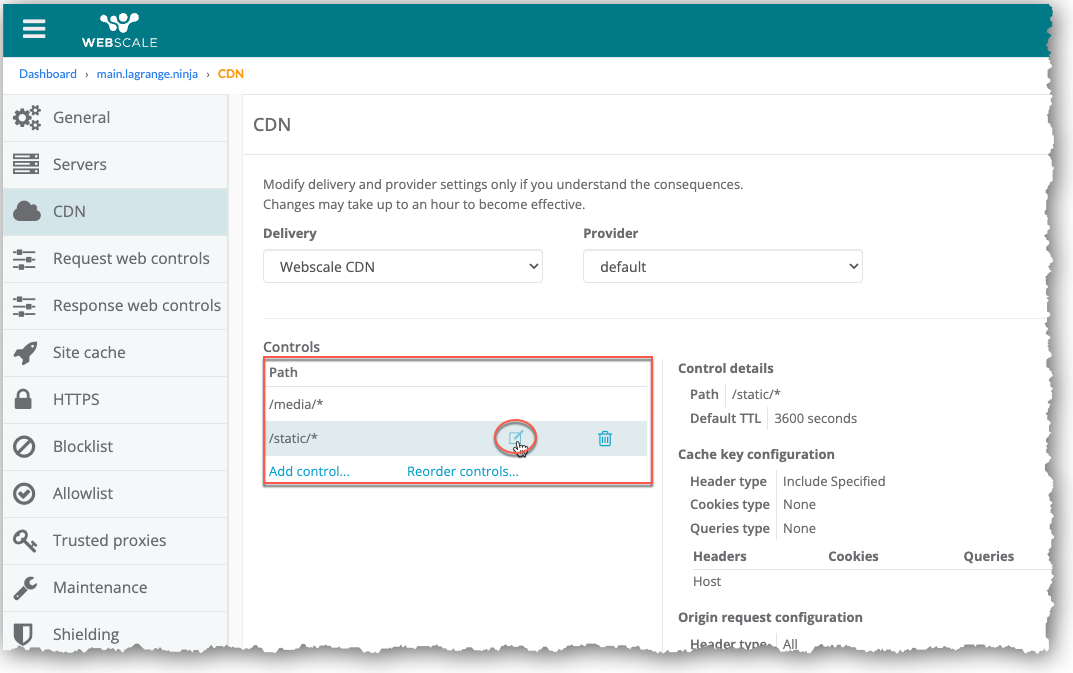Expand the Provider dropdown set to default
The width and height of the screenshot is (1073, 673).
(722, 267)
